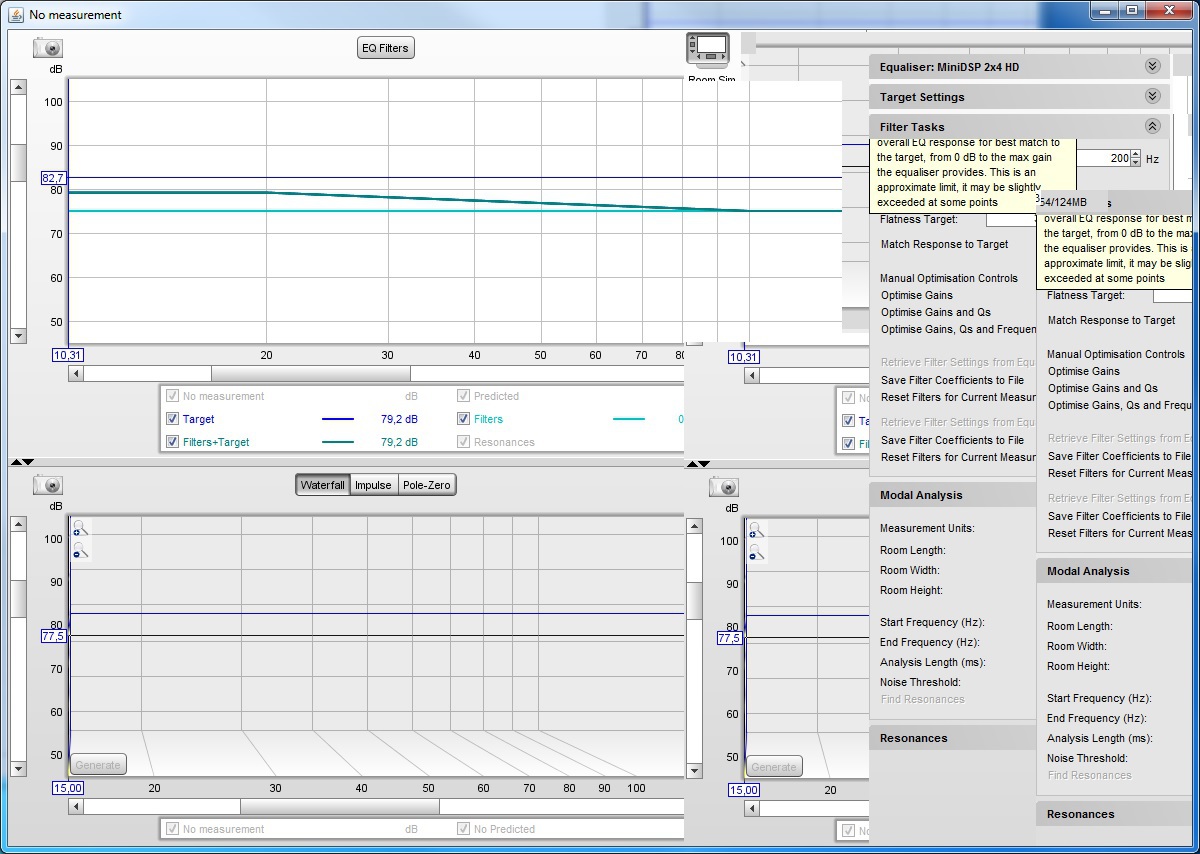Click left arrow below the 10,31 frequency label
Image resolution: width=1200 pixels, height=854 pixels.
point(75,374)
